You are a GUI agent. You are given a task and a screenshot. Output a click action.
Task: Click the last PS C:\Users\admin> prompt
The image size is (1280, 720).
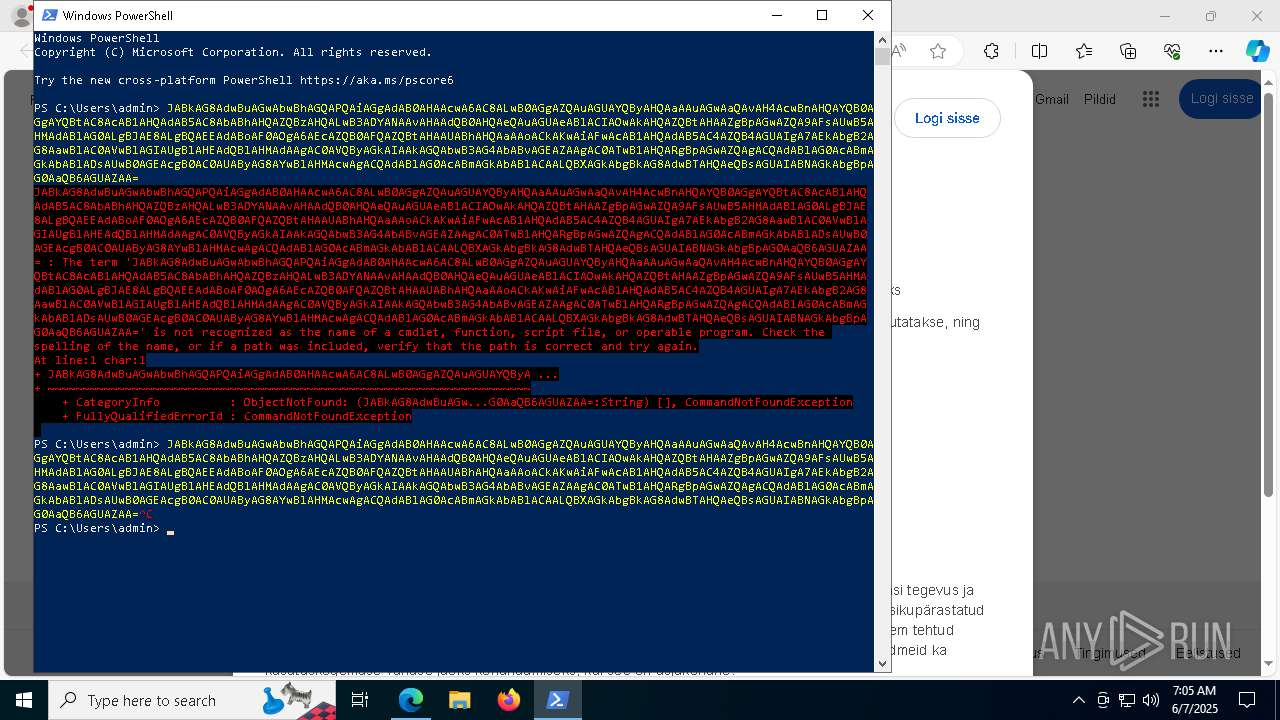coord(97,528)
